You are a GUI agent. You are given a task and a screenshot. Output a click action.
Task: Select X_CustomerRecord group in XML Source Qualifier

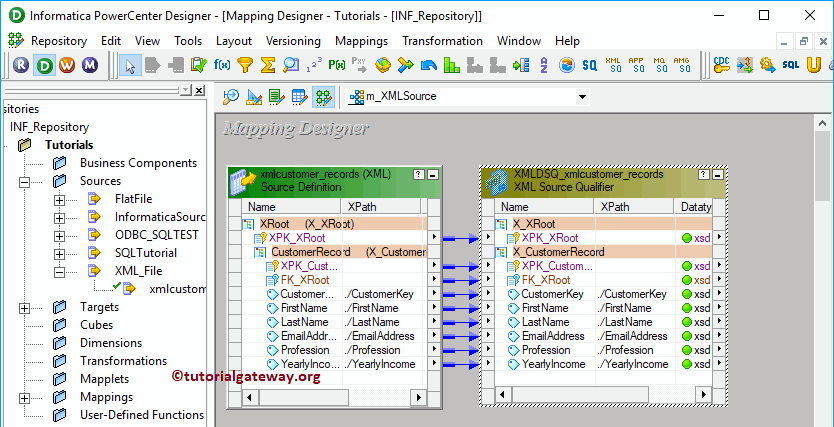(558, 252)
